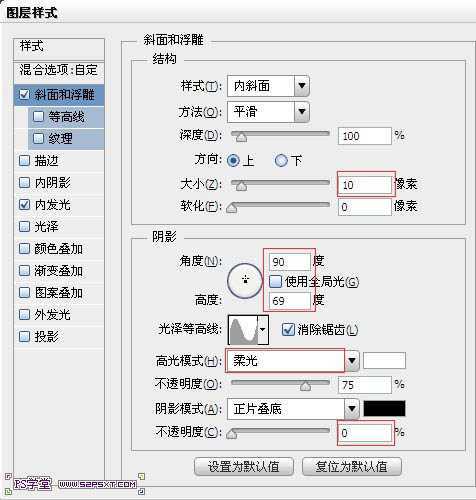Enable the 等高线 checkbox
Viewport: 476px width, 500px height.
(38, 117)
